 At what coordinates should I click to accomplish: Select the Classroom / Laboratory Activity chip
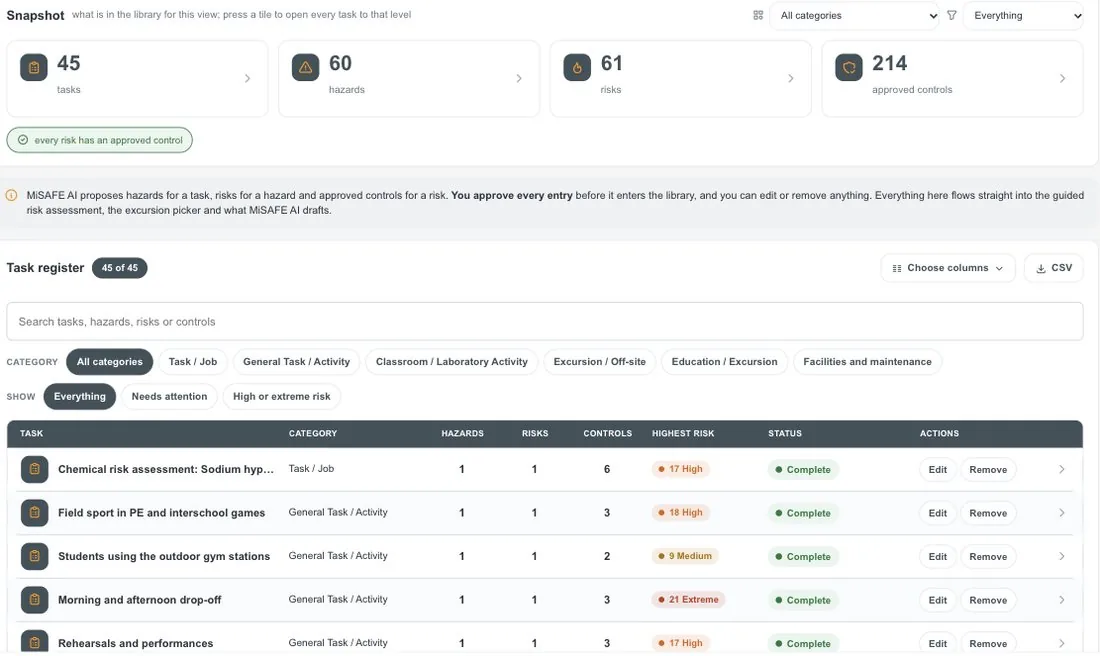[x=452, y=362]
